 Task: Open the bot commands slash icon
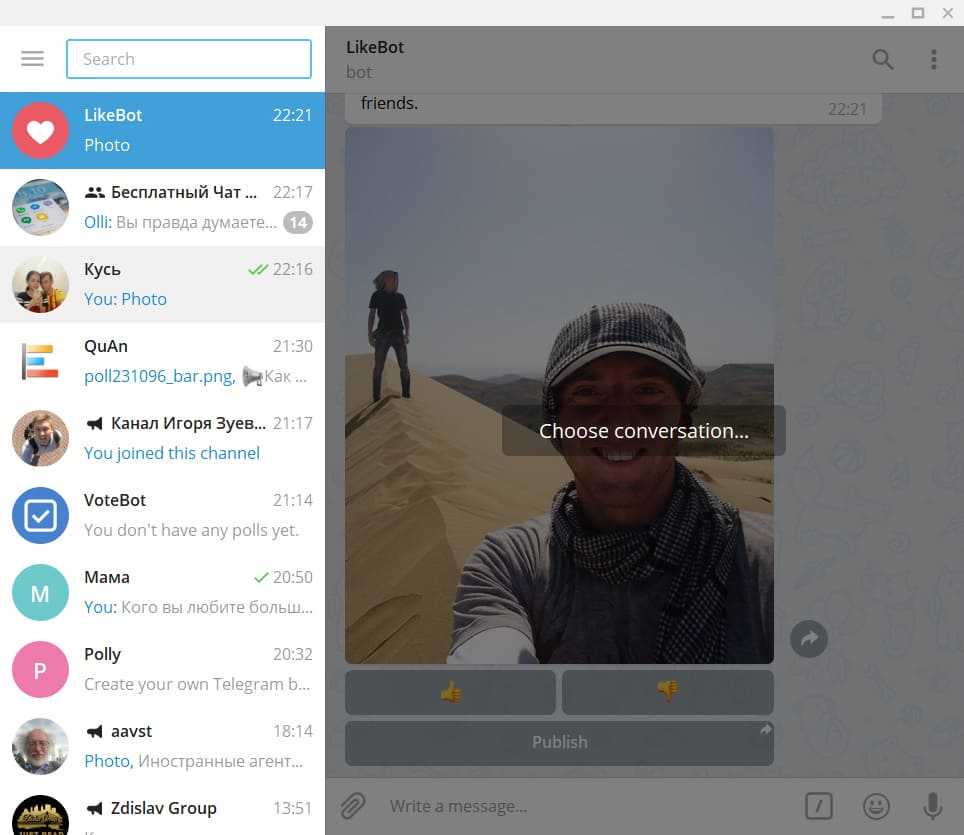(819, 806)
